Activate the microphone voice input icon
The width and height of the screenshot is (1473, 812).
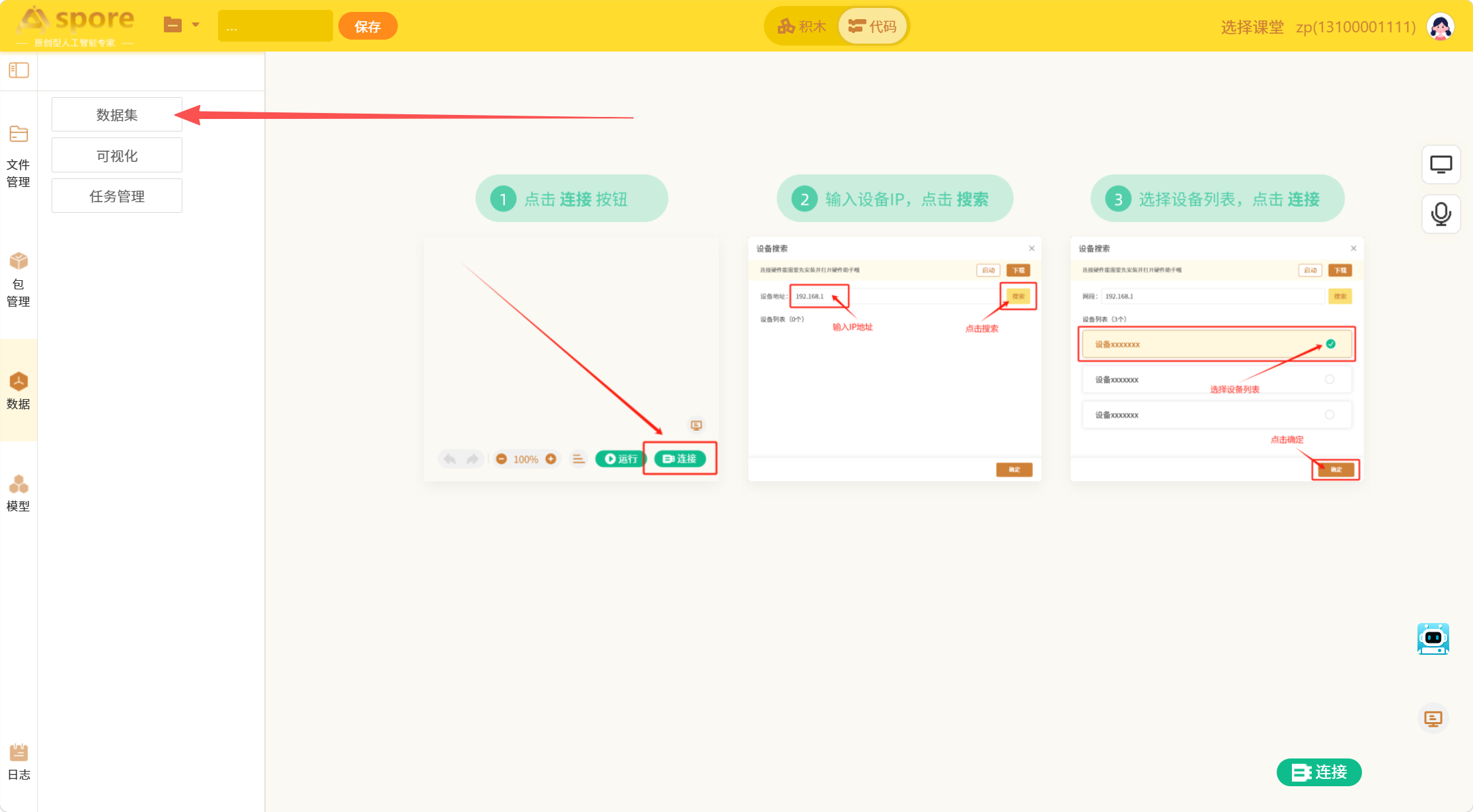tap(1441, 214)
